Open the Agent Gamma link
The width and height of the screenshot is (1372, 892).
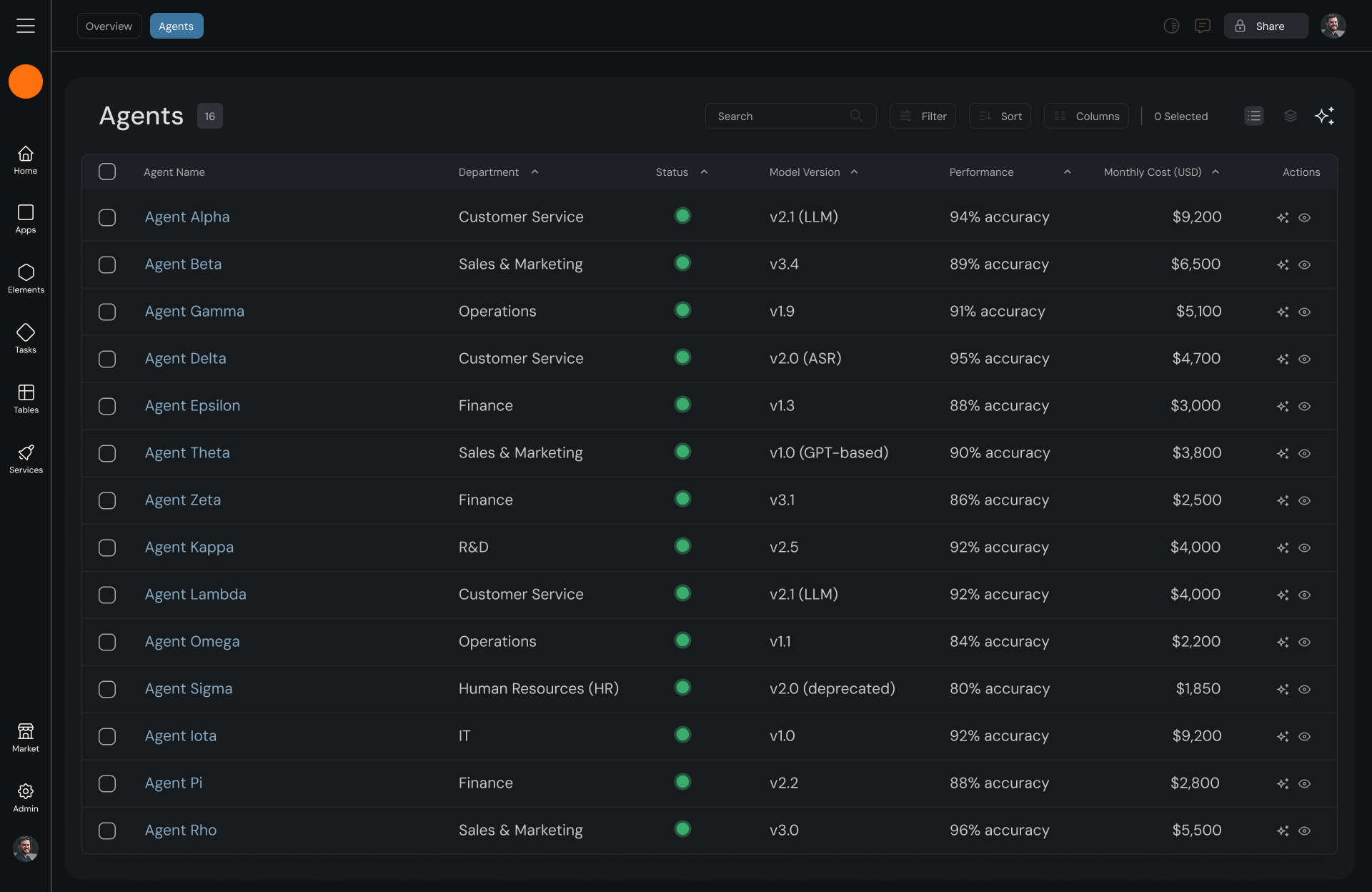[194, 312]
